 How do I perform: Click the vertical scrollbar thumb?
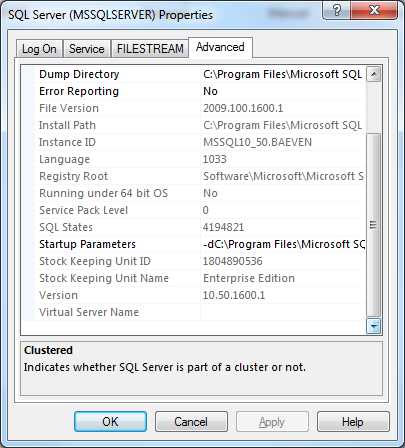[374, 225]
